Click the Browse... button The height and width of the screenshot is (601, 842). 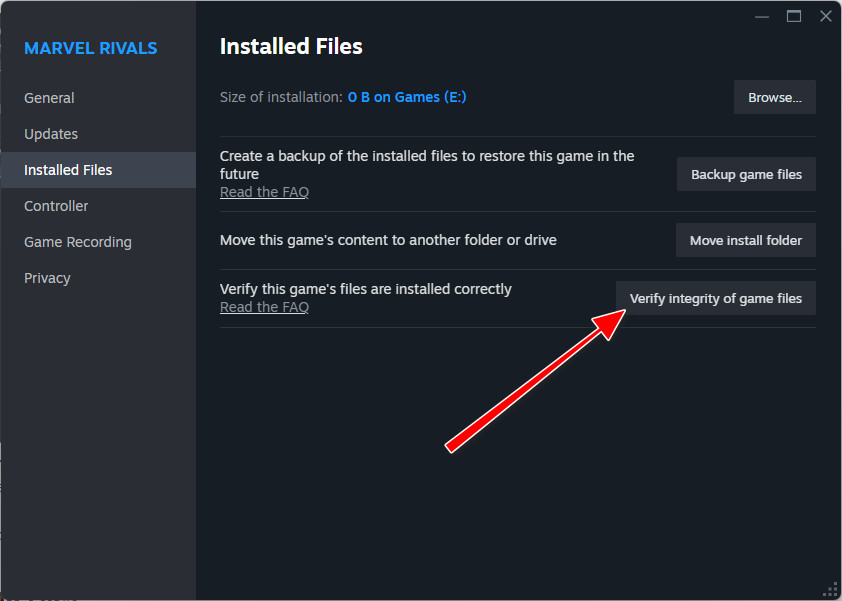click(774, 97)
